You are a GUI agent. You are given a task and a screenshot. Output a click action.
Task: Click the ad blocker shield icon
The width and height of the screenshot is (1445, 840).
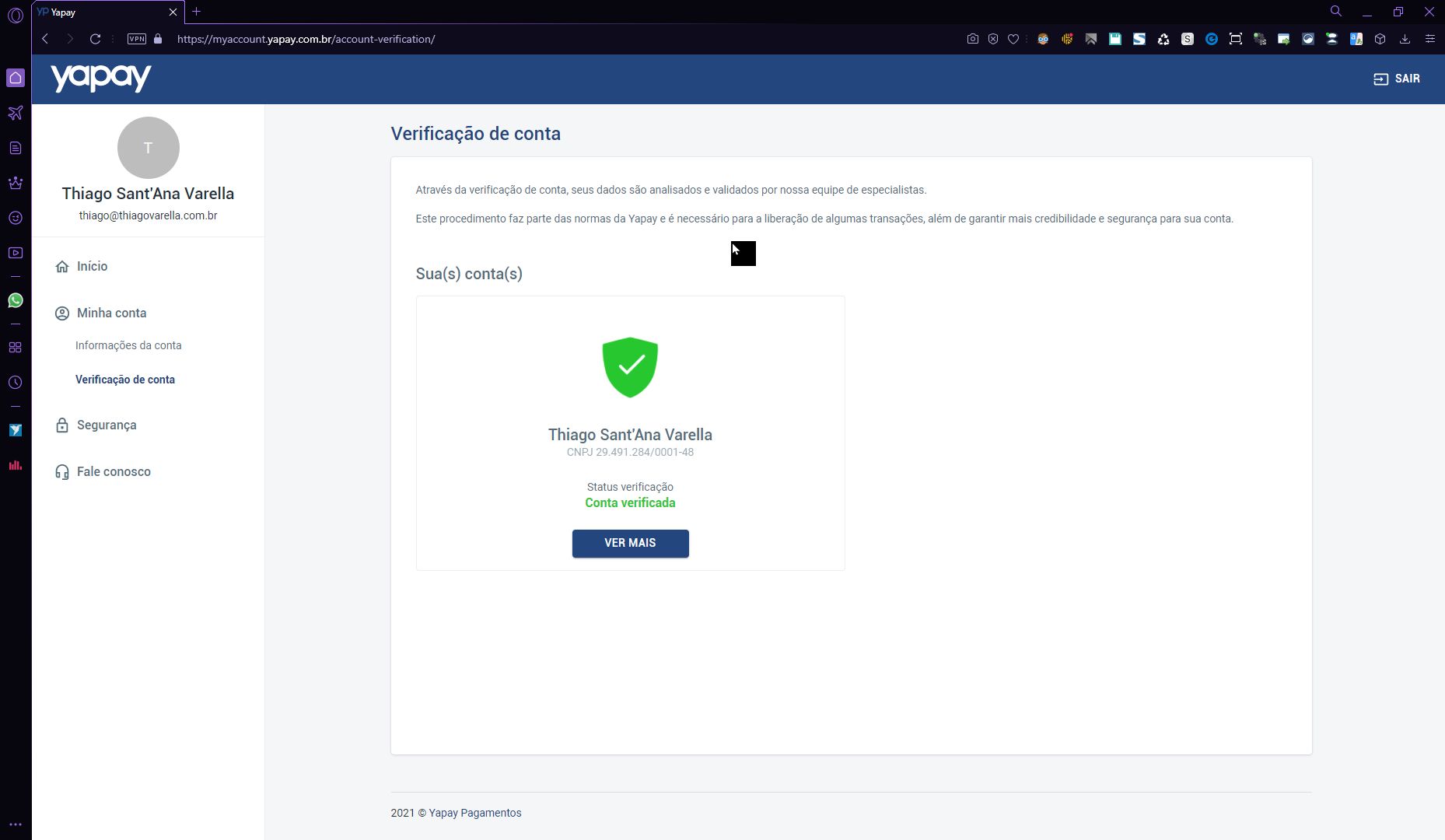coord(993,39)
